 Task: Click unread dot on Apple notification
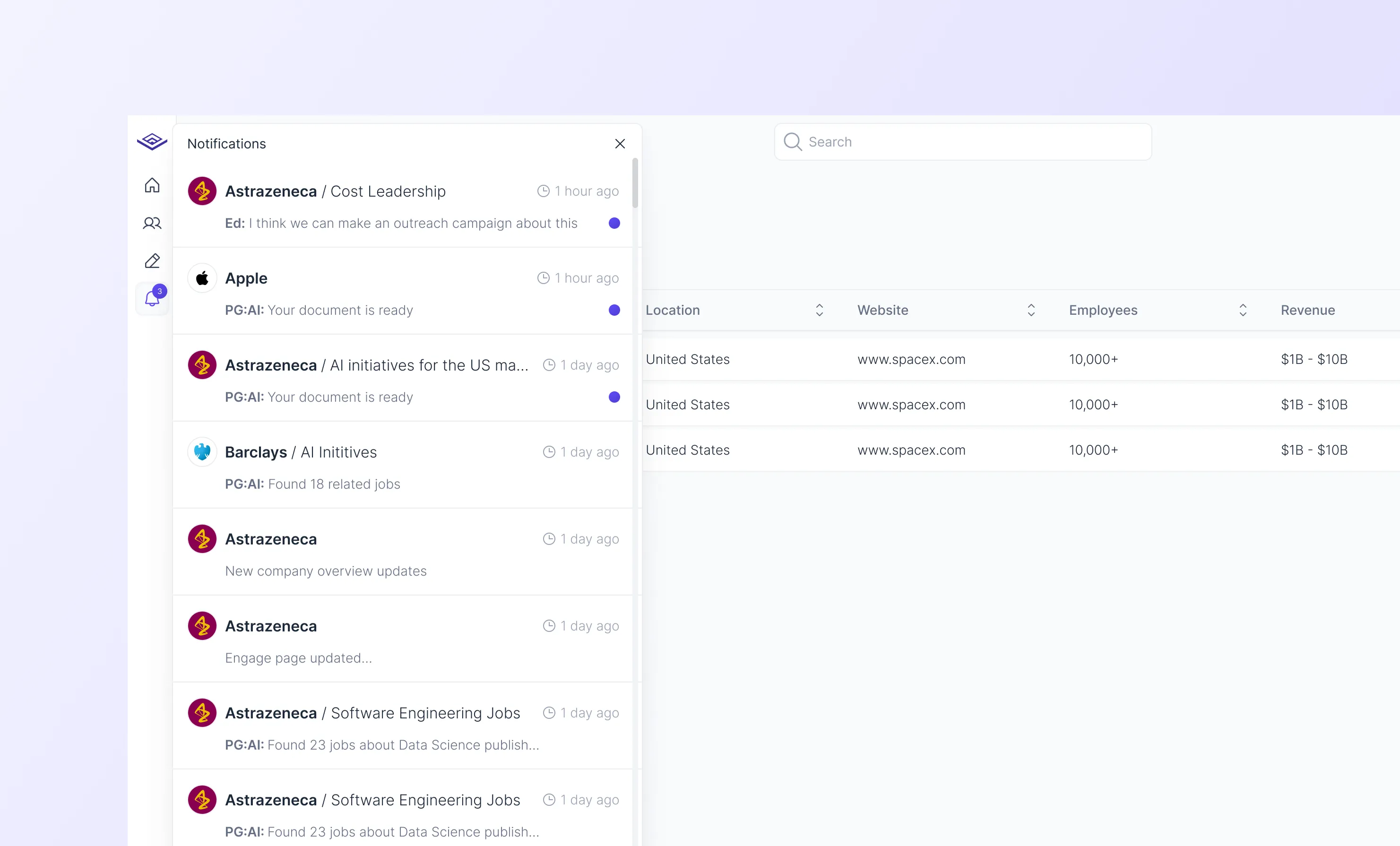(614, 310)
